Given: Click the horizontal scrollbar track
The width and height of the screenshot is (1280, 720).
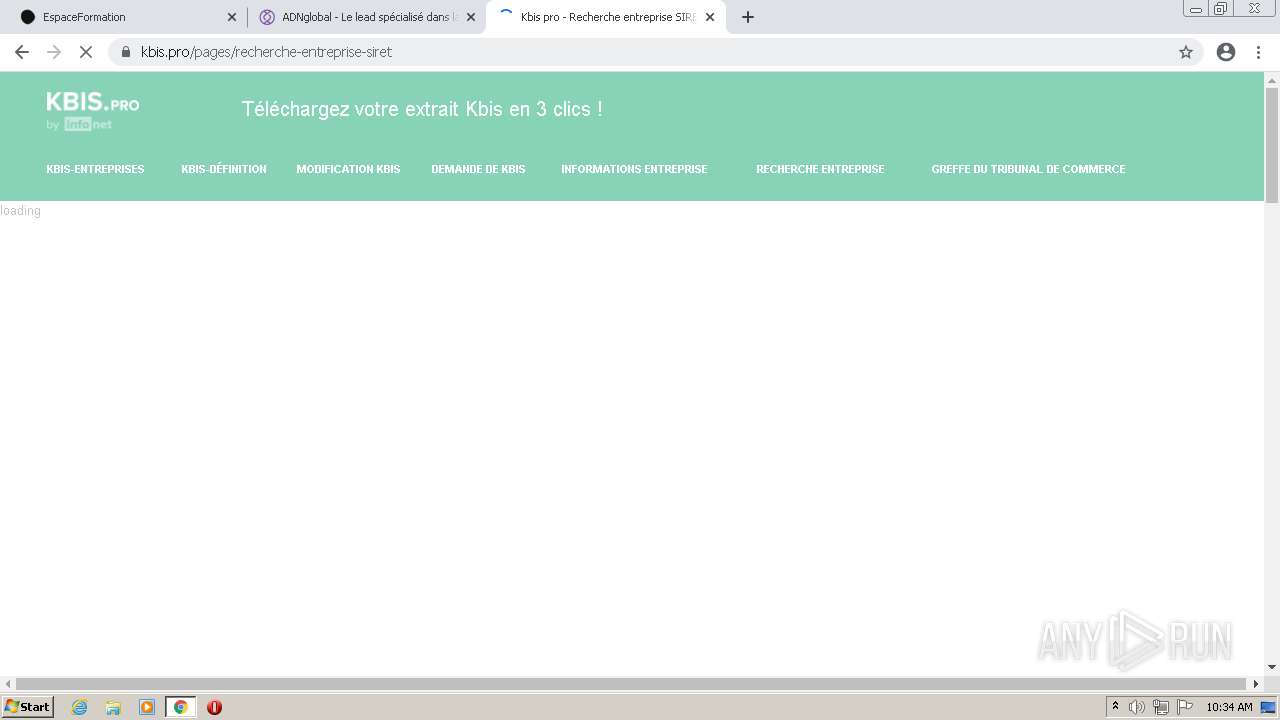Looking at the screenshot, I should pos(632,684).
